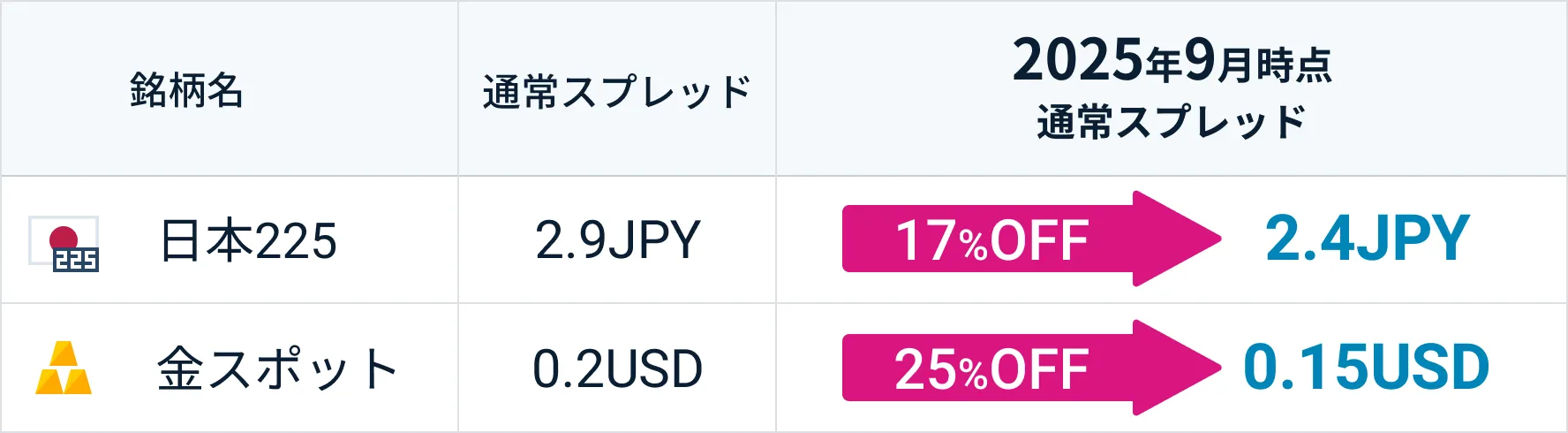Image resolution: width=1568 pixels, height=433 pixels.
Task: Select the 日本225 instrument name
Action: (248, 240)
